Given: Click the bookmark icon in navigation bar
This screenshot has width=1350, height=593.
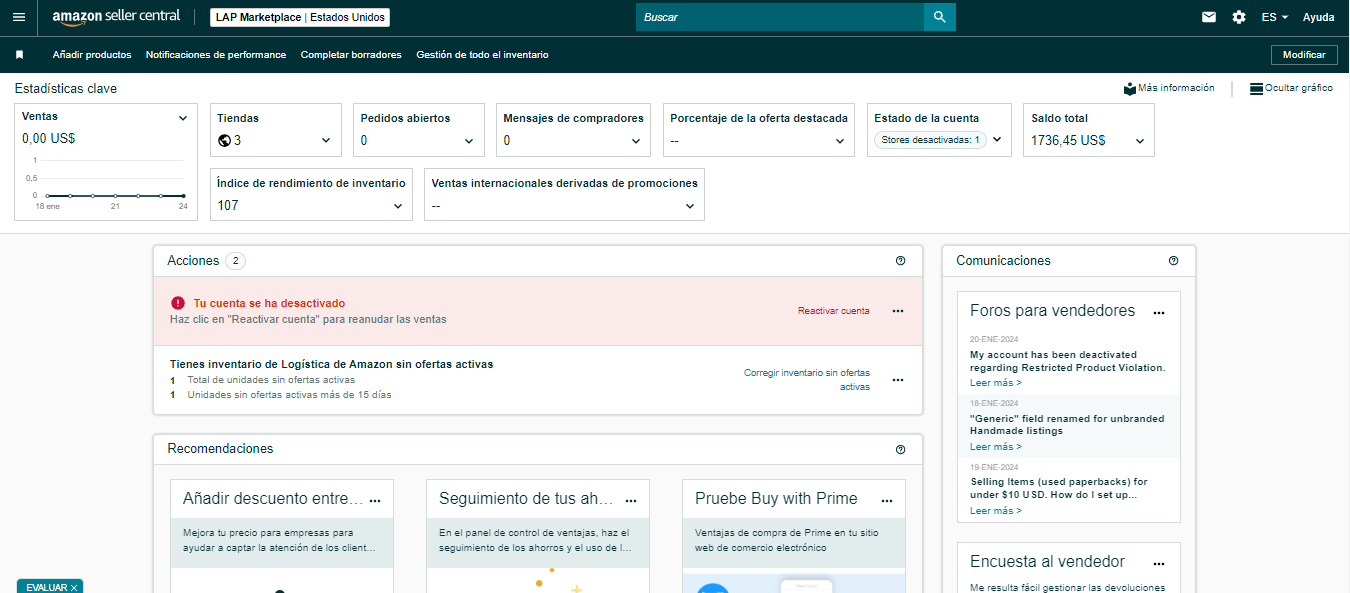Looking at the screenshot, I should [x=19, y=55].
